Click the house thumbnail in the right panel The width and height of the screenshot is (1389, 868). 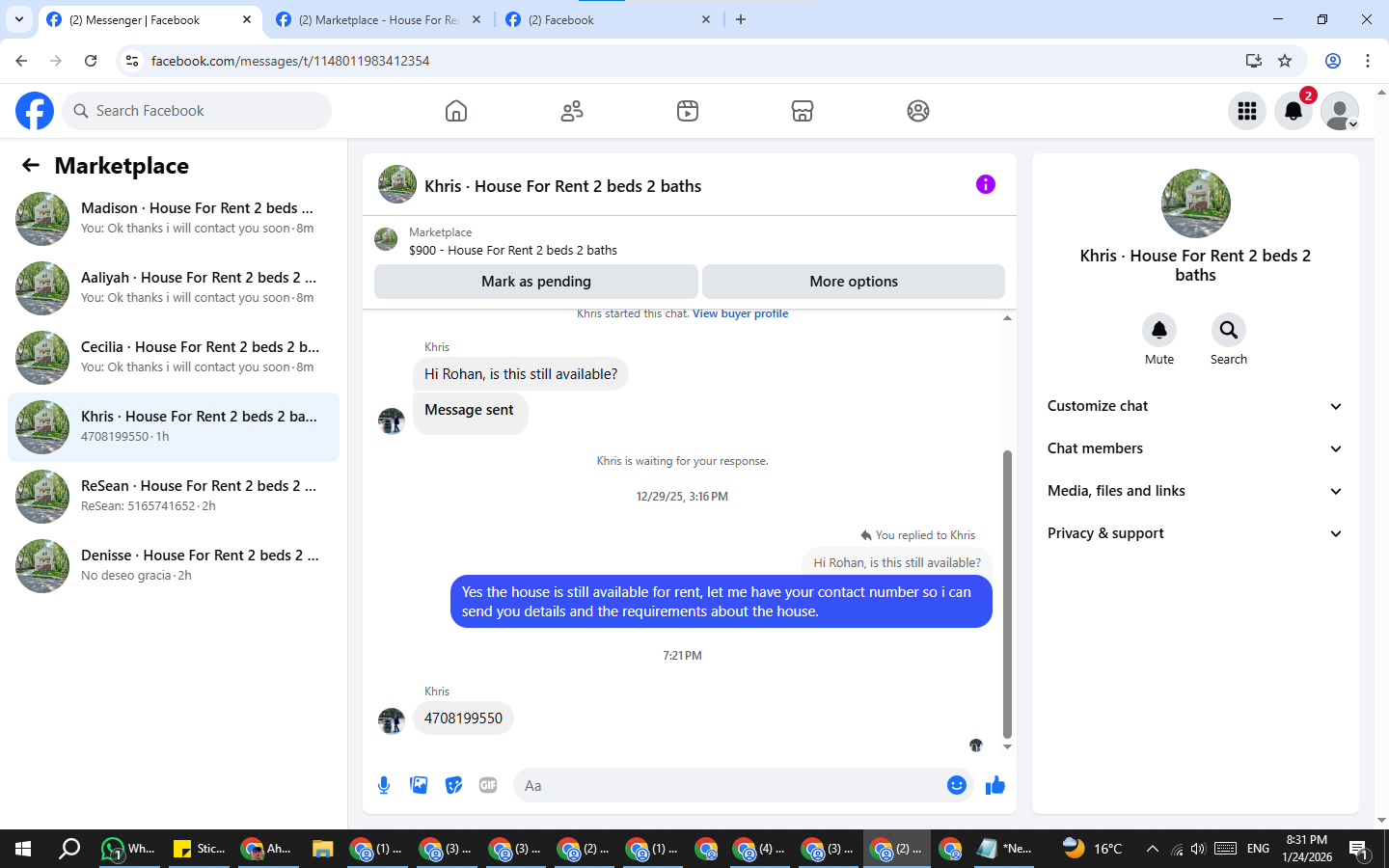coord(1196,203)
